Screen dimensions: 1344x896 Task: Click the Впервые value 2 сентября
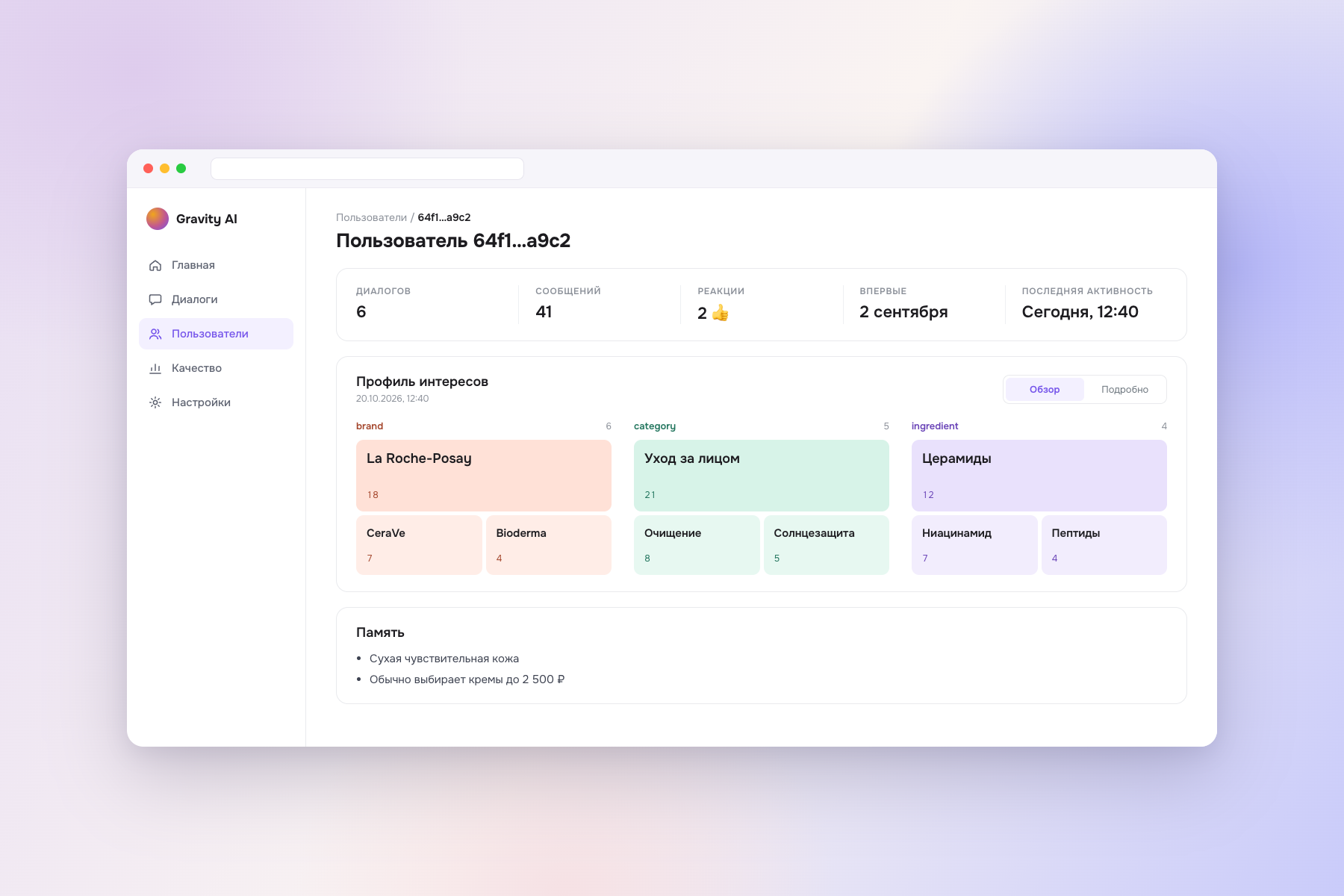click(x=903, y=312)
